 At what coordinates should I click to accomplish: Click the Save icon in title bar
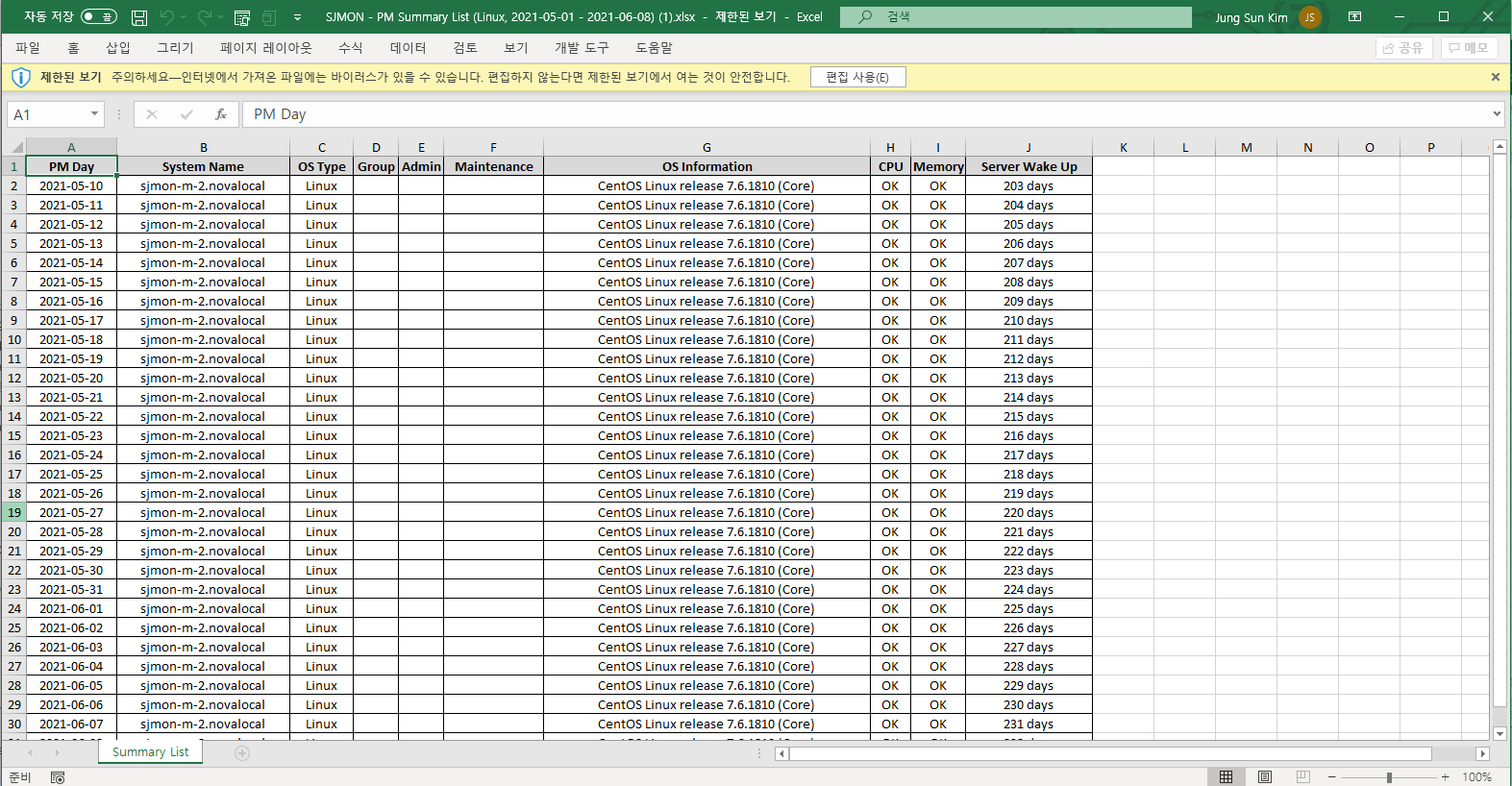pos(139,17)
